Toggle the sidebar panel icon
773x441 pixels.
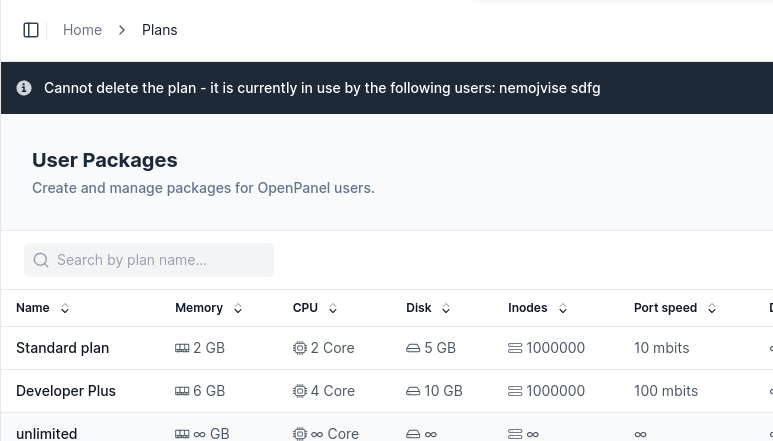31,30
